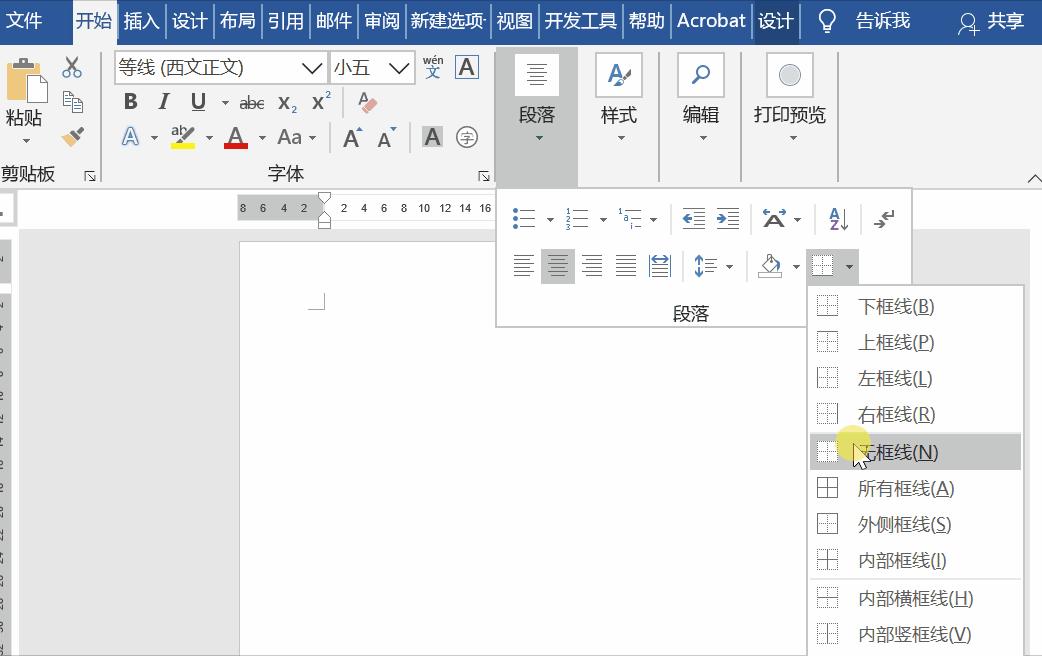Click the strikethrough icon
The image size is (1042, 656).
[x=251, y=101]
